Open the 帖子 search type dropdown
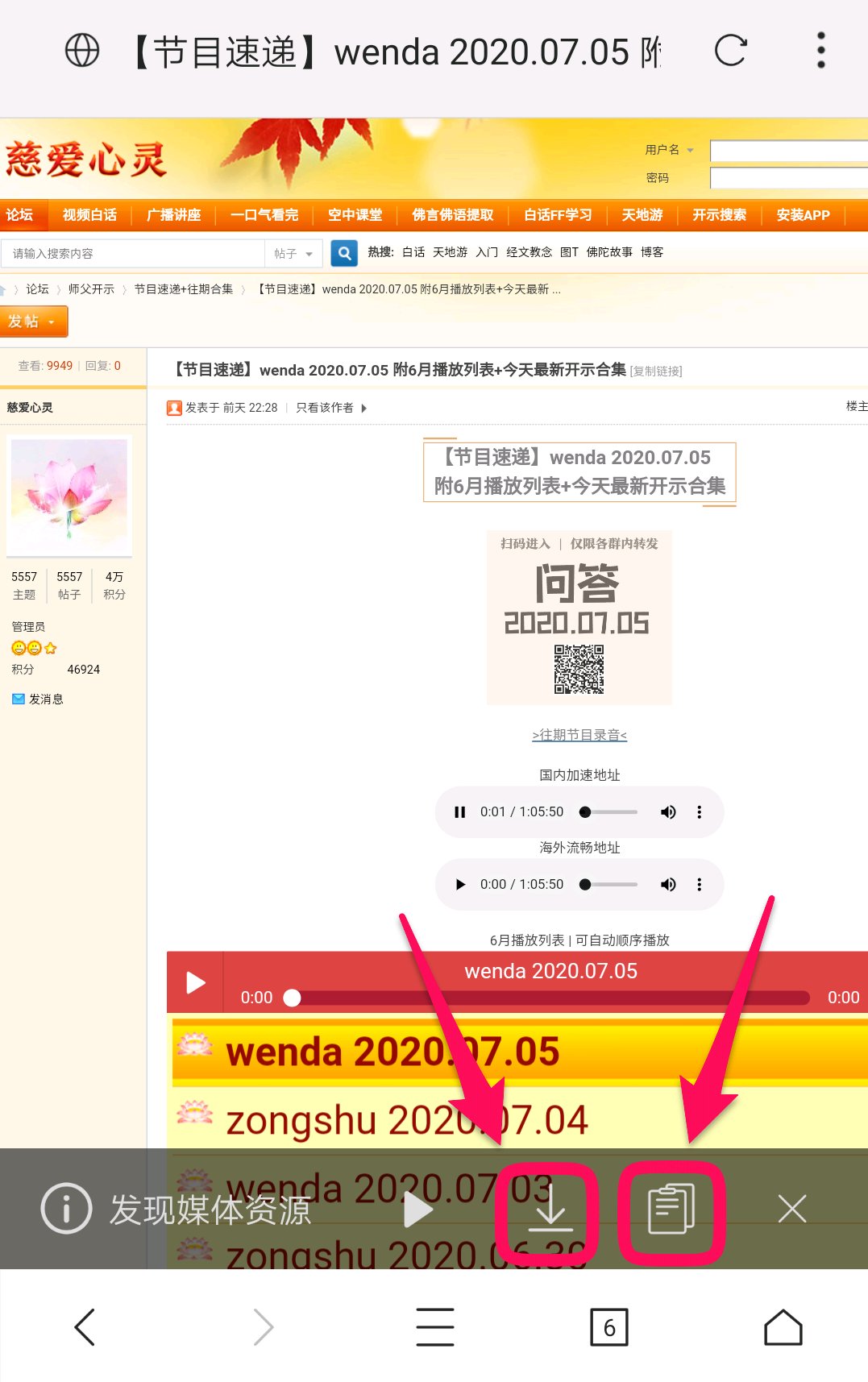 [293, 254]
